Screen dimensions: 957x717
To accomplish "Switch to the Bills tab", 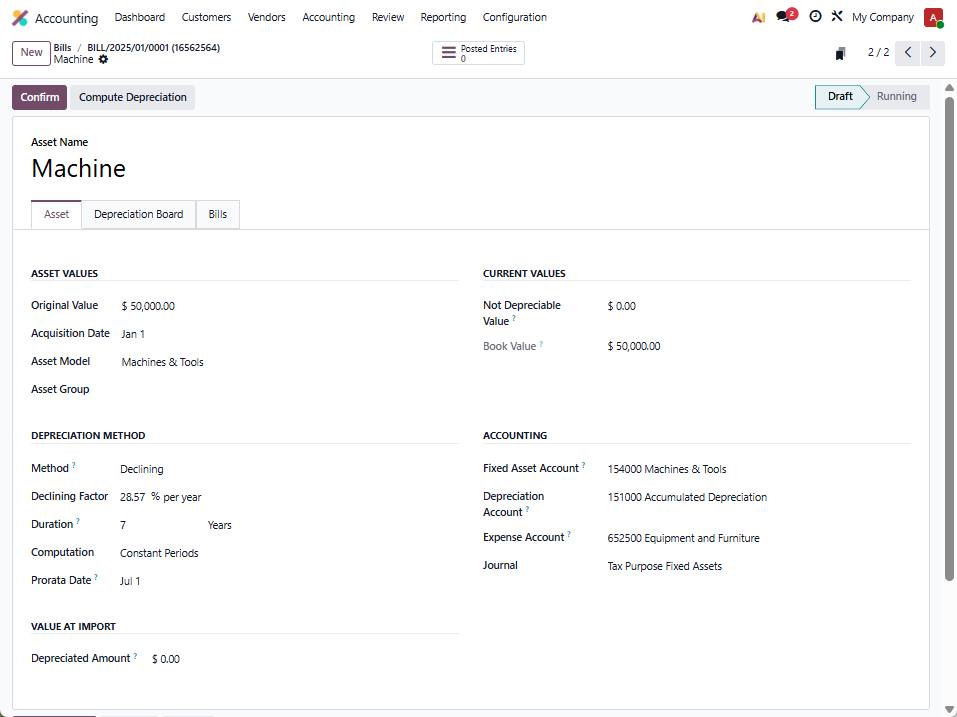I will coord(217,215).
